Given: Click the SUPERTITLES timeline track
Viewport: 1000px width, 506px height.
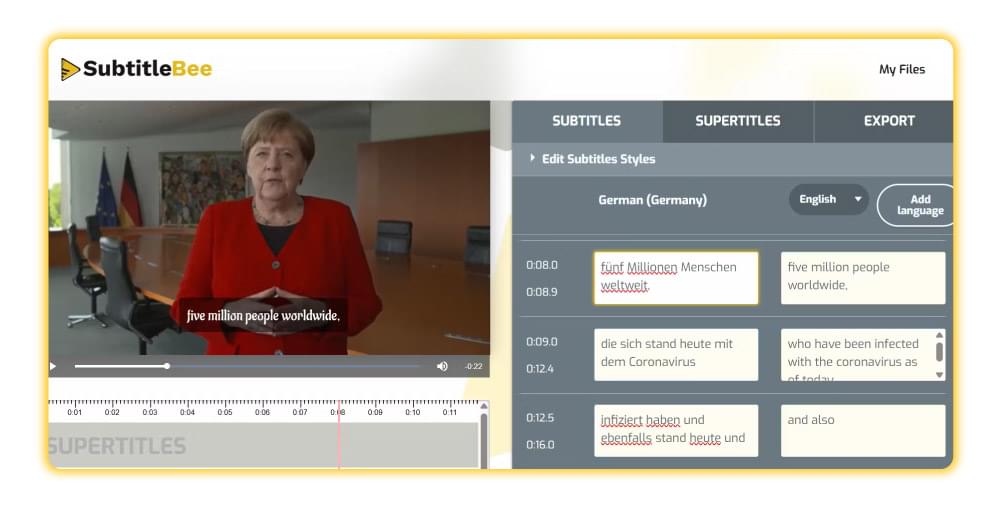Looking at the screenshot, I should click(263, 445).
